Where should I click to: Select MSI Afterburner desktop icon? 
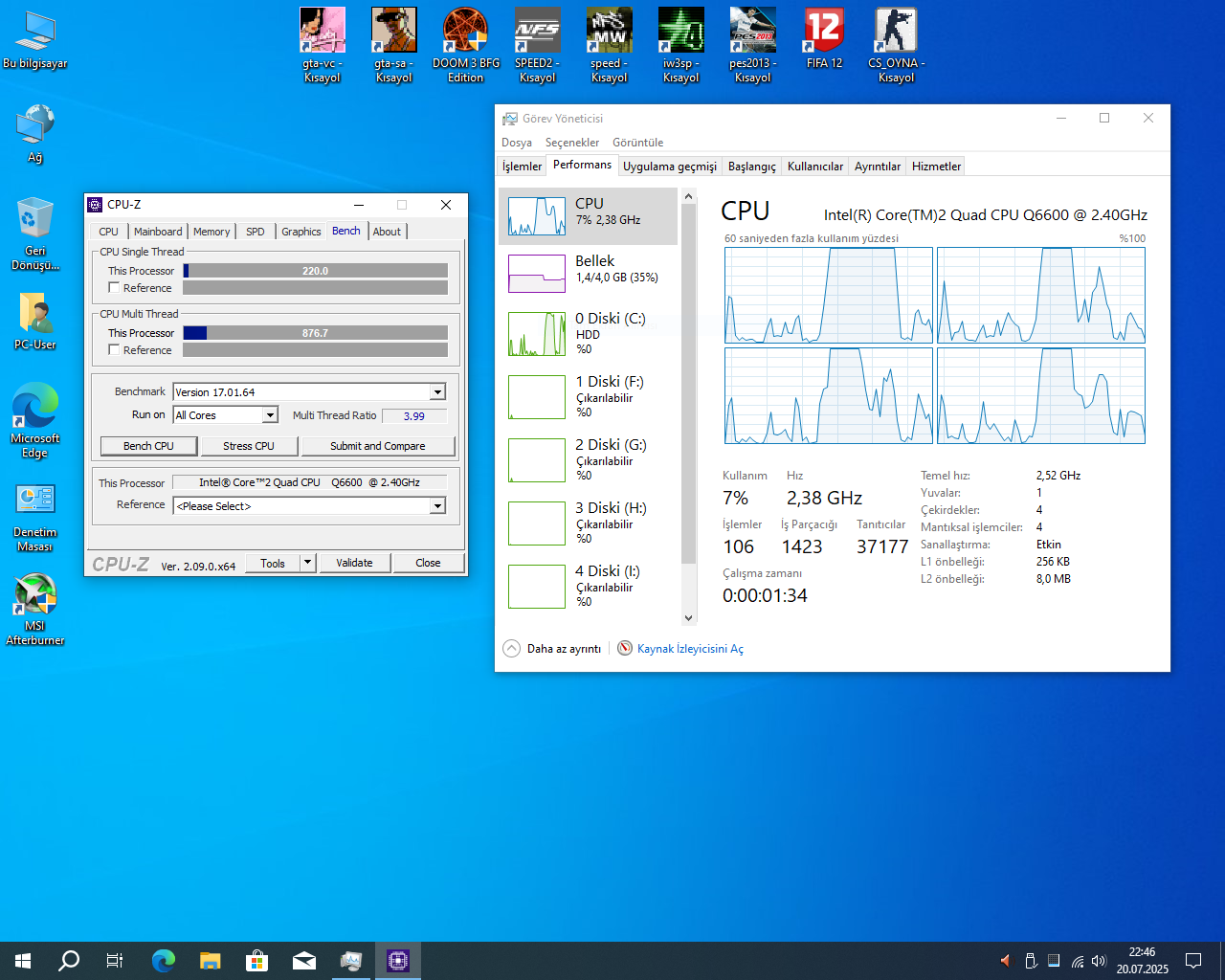coord(35,610)
